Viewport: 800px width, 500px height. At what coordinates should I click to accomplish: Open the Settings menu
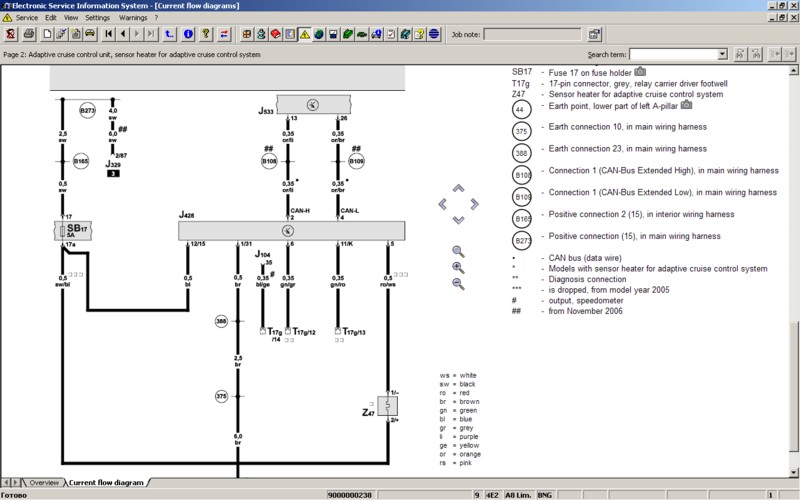98,18
